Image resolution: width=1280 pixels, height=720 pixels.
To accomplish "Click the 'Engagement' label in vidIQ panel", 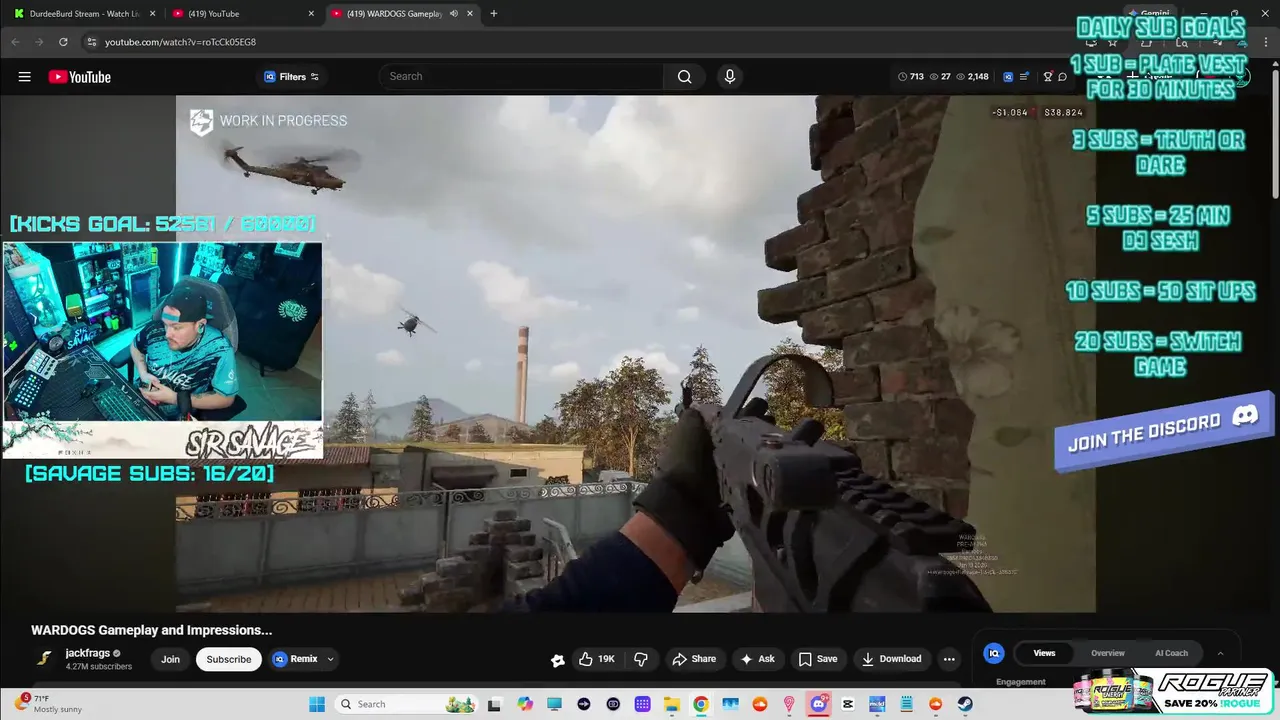I will [1021, 682].
